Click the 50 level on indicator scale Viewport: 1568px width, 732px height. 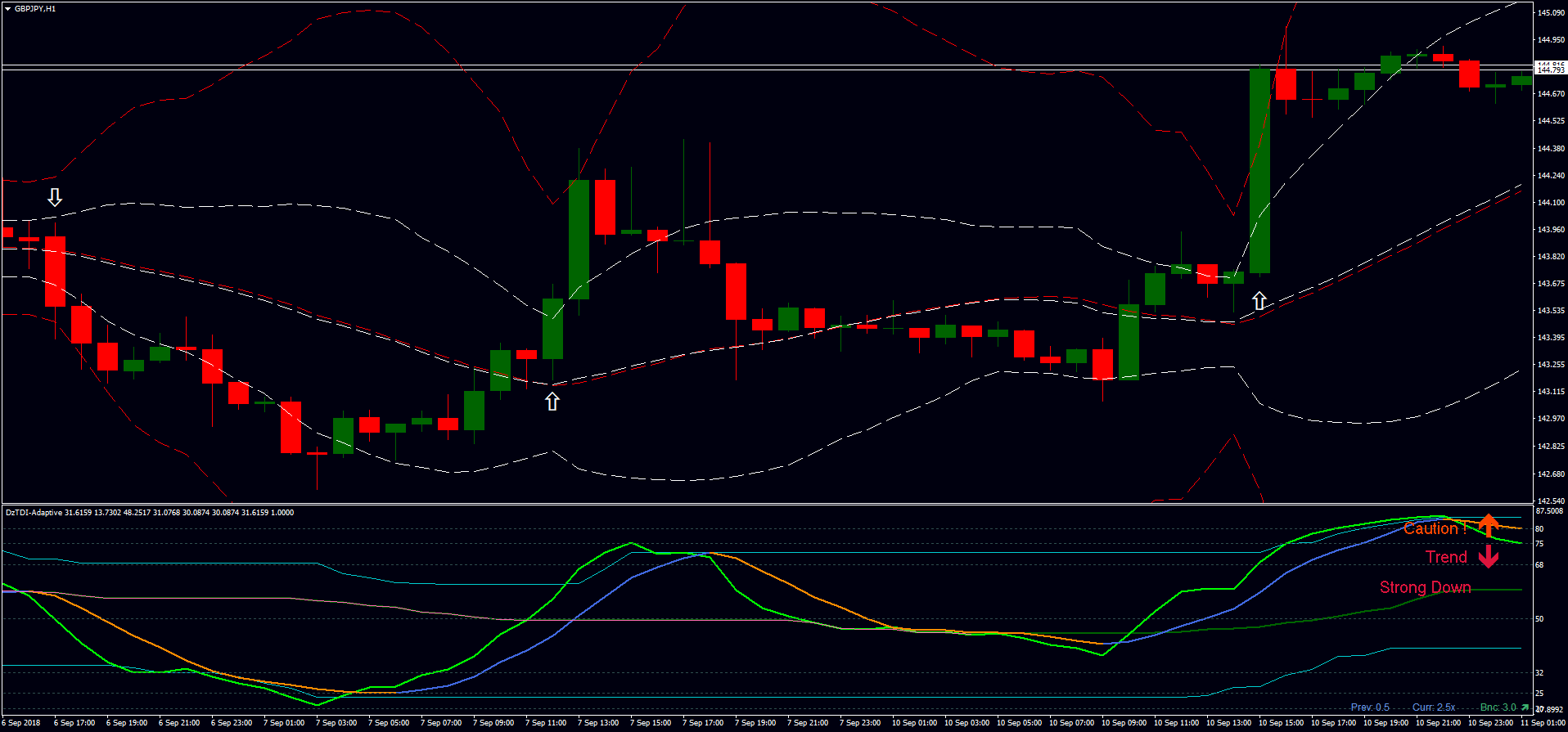1539,619
